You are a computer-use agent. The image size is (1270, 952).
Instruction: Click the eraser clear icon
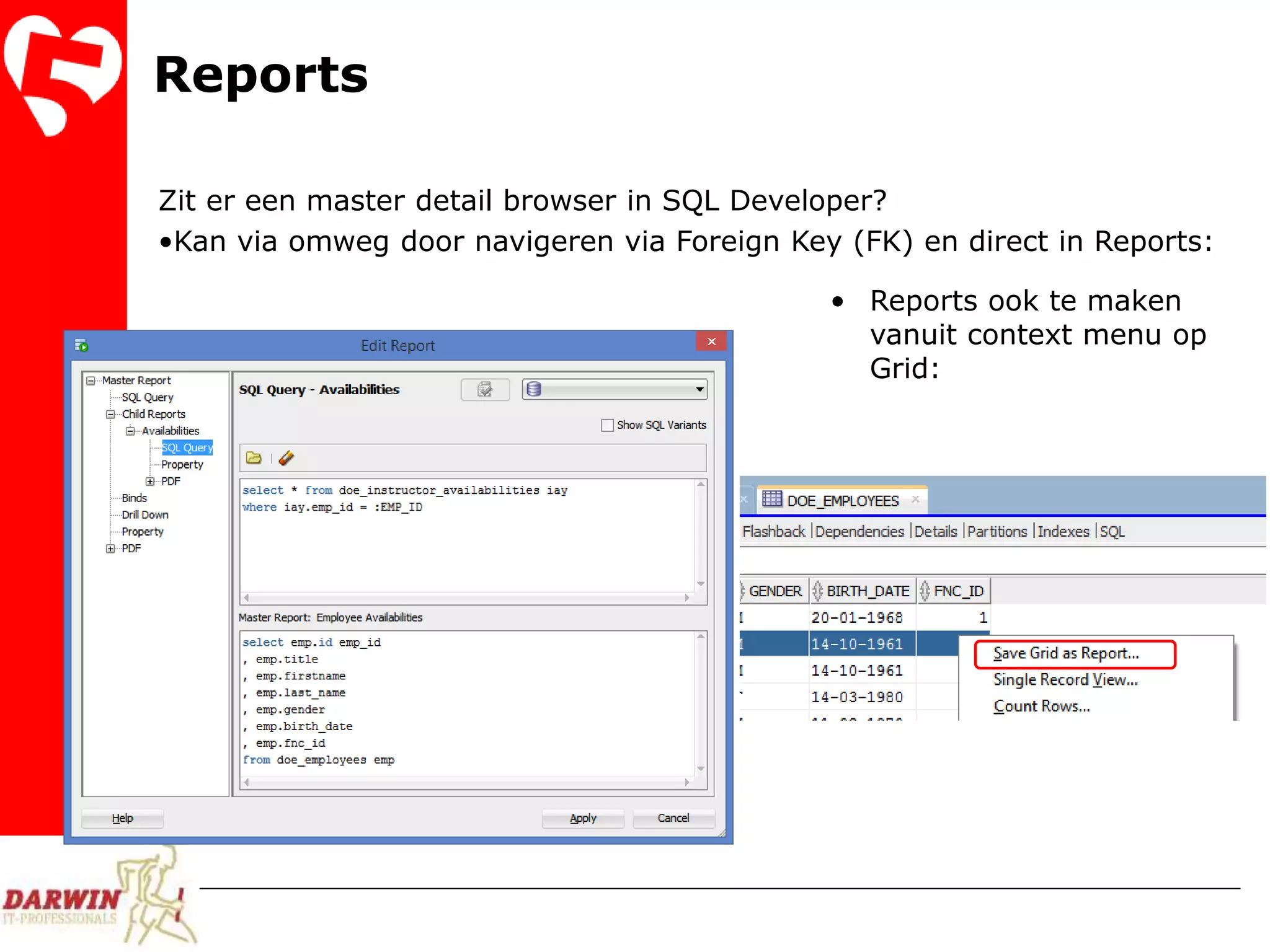pyautogui.click(x=286, y=458)
